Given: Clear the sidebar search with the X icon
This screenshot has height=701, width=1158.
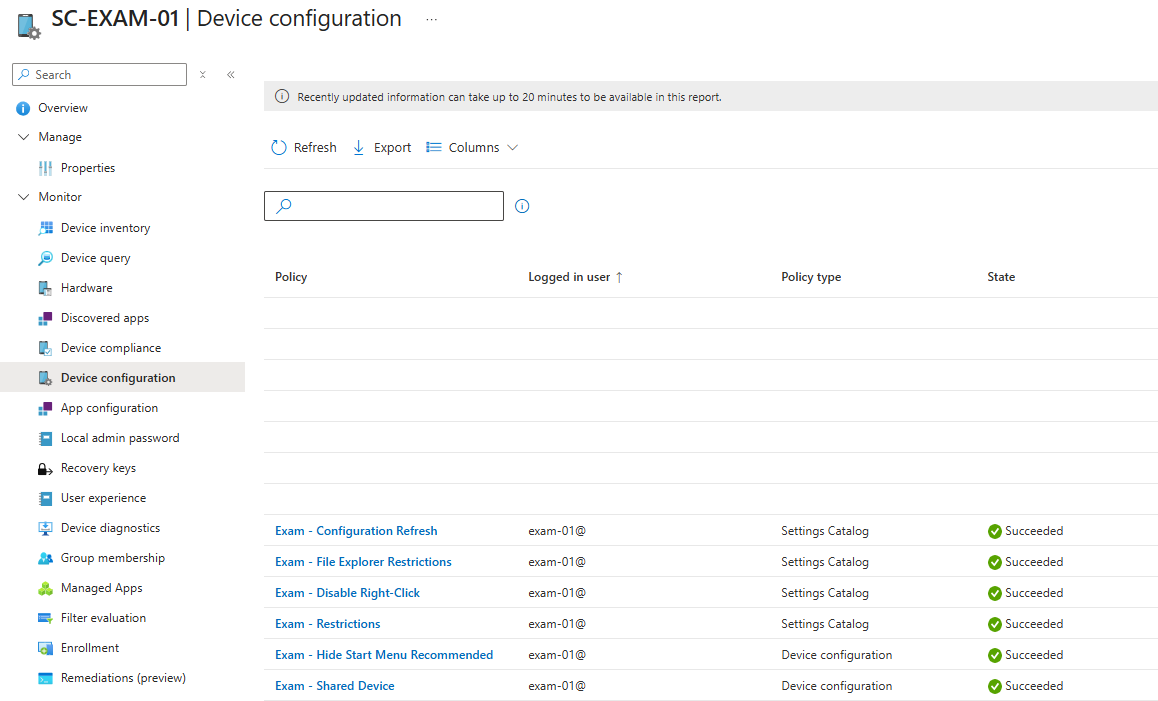Looking at the screenshot, I should point(202,75).
